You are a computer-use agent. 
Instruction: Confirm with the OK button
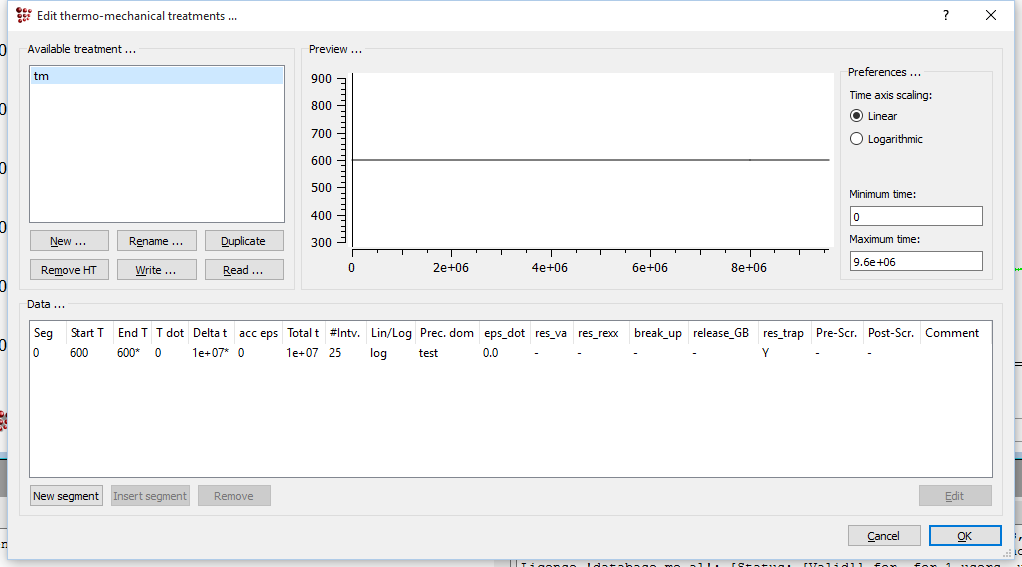point(964,536)
